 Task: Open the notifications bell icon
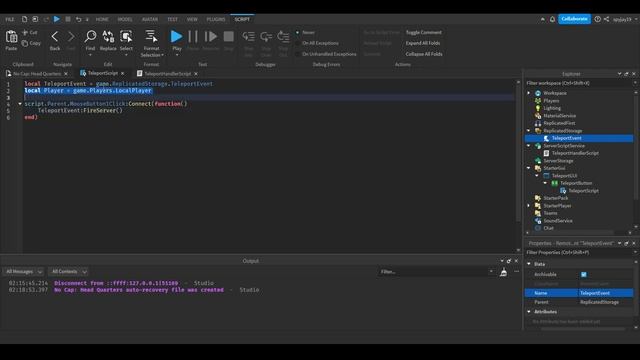point(552,19)
